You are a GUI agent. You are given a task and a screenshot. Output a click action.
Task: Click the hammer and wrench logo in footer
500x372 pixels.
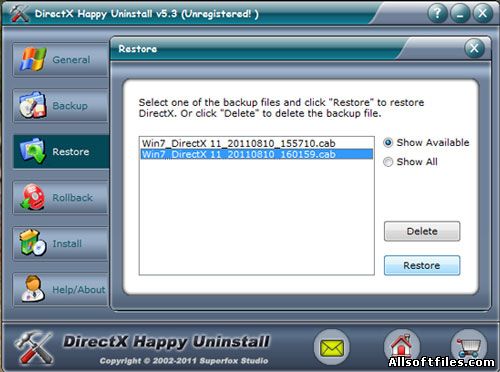coord(34,347)
